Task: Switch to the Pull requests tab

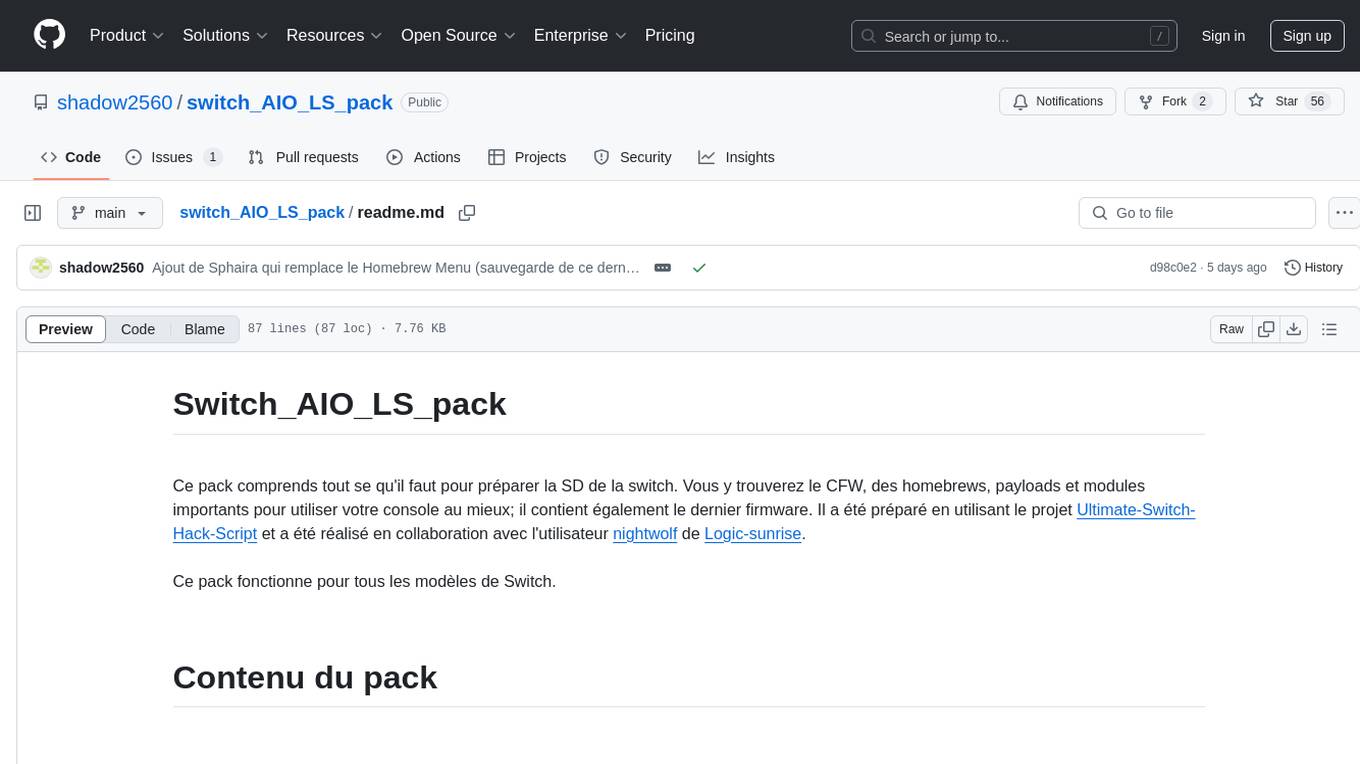Action: (303, 157)
